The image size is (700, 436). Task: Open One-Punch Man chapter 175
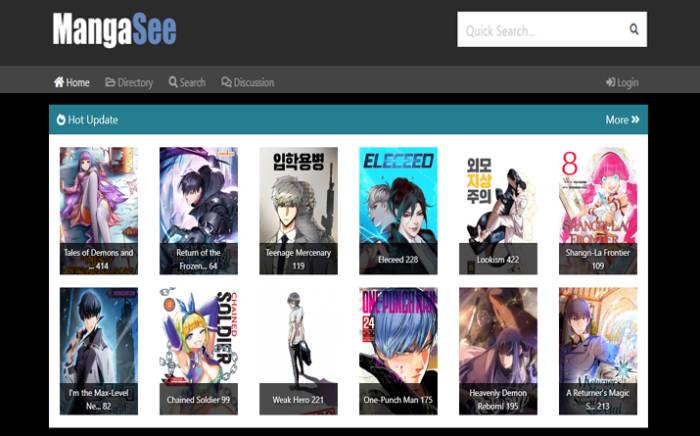(x=398, y=350)
